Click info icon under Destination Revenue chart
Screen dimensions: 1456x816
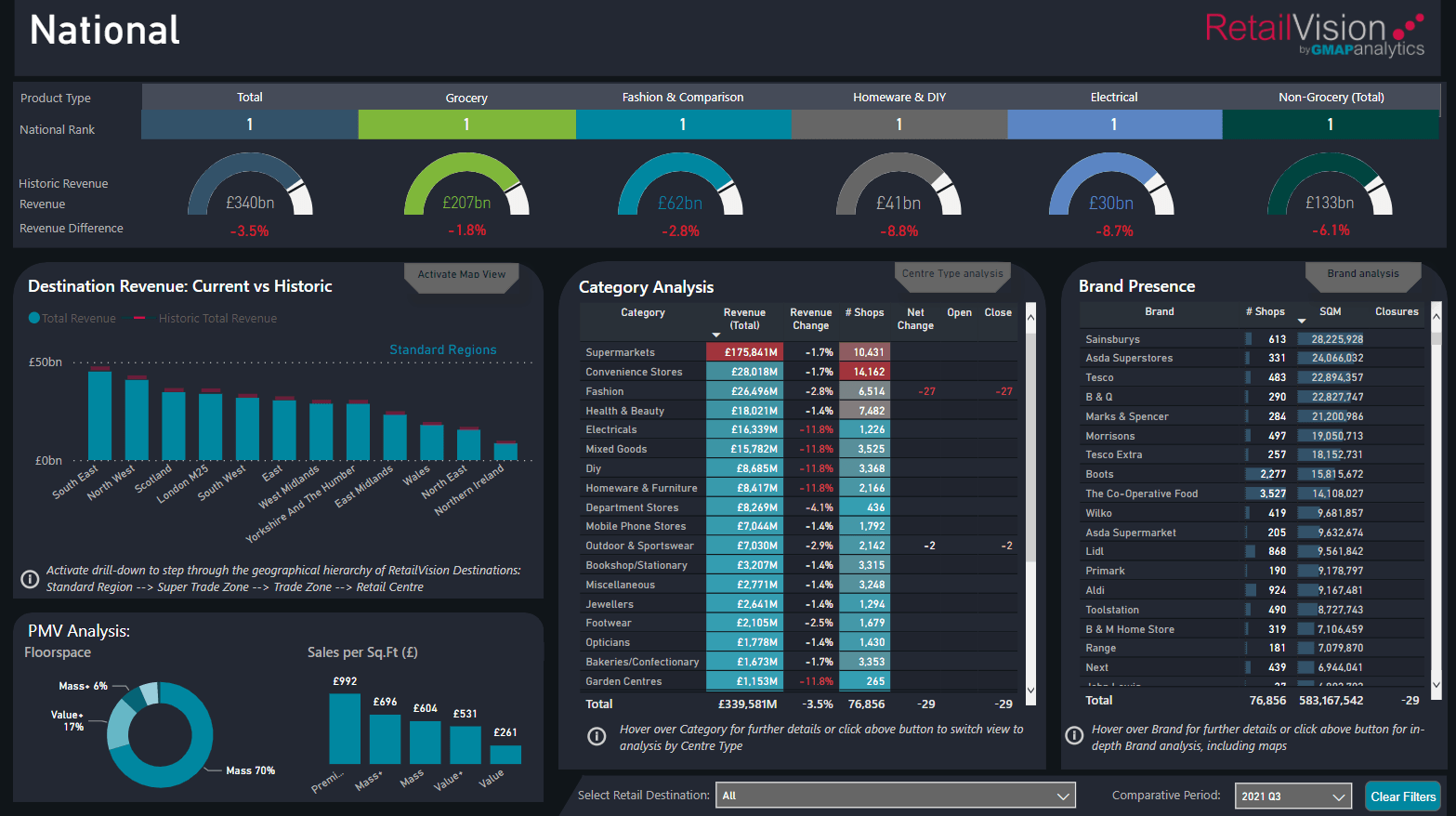coord(30,579)
